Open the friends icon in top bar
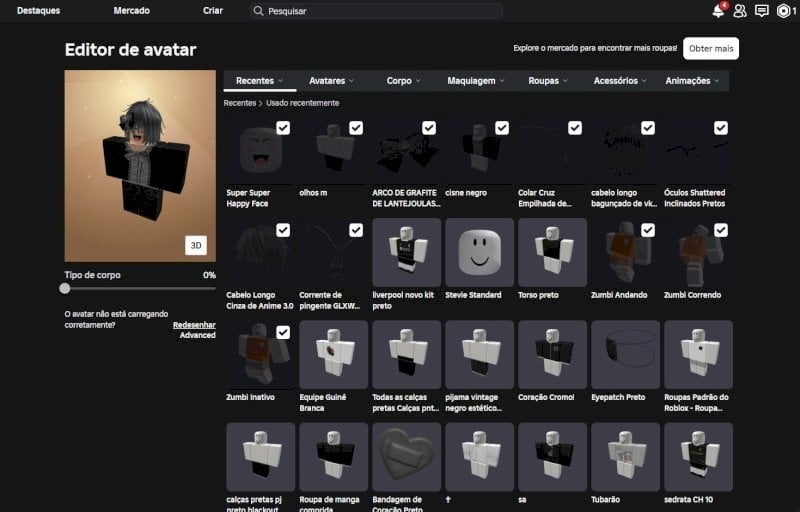The height and width of the screenshot is (512, 800). point(740,11)
